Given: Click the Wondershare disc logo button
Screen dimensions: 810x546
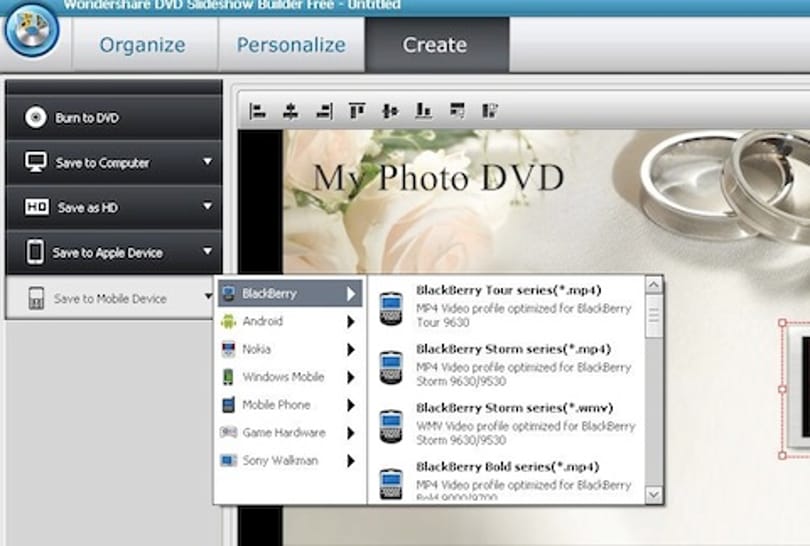Looking at the screenshot, I should point(32,29).
